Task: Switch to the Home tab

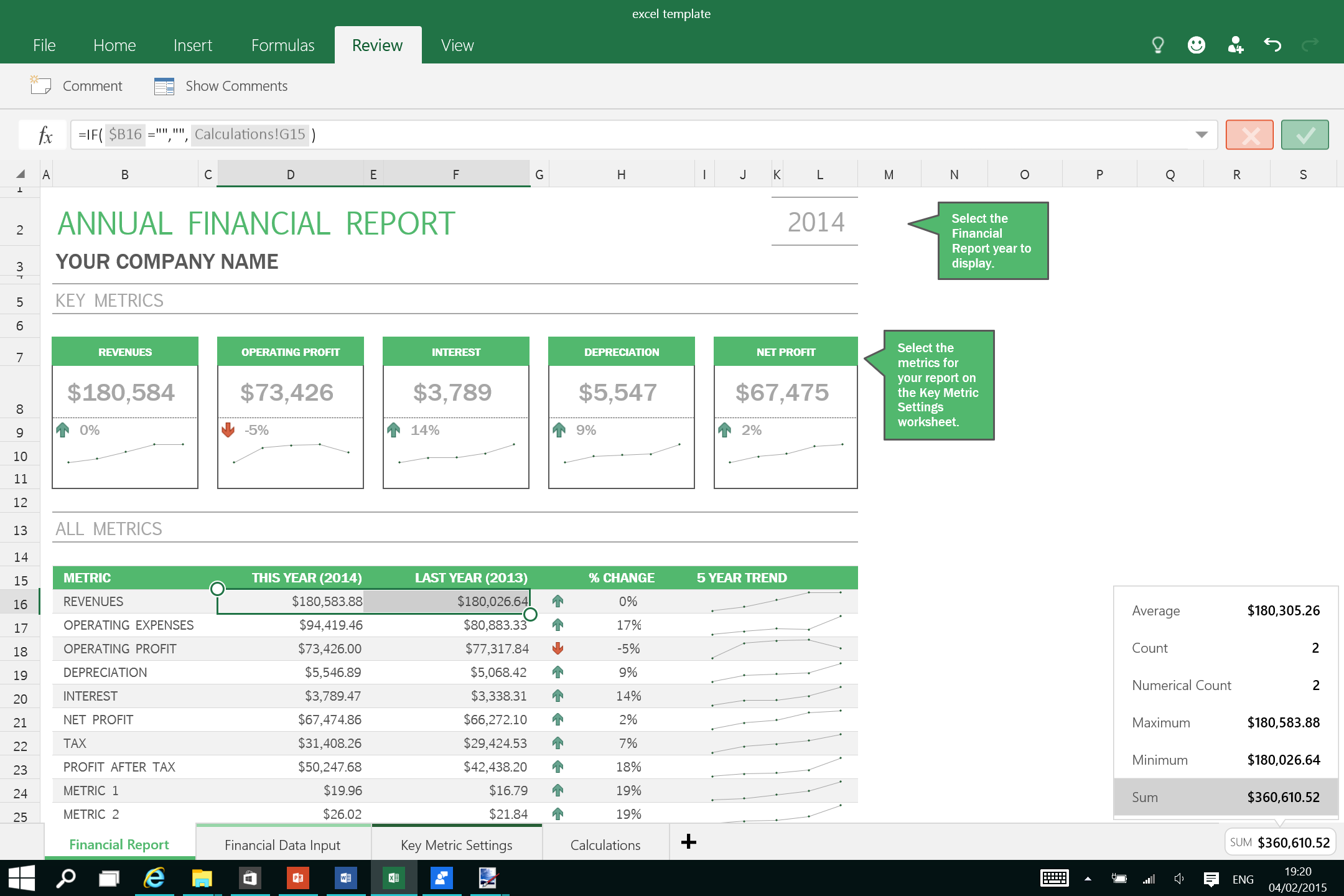Action: point(114,45)
